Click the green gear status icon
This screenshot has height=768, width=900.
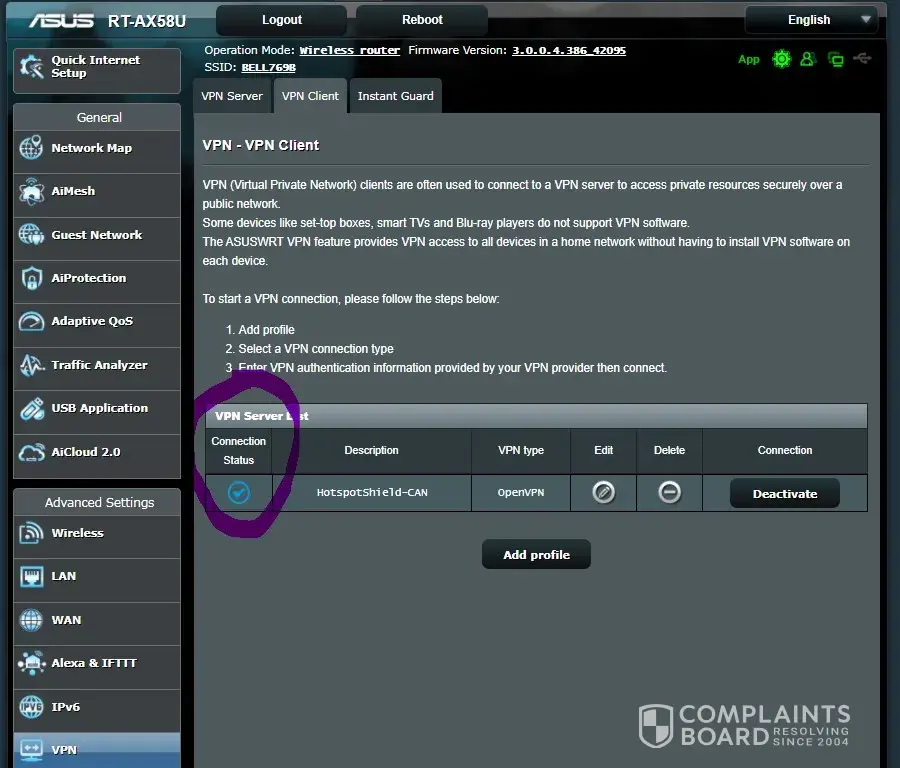pyautogui.click(x=781, y=59)
